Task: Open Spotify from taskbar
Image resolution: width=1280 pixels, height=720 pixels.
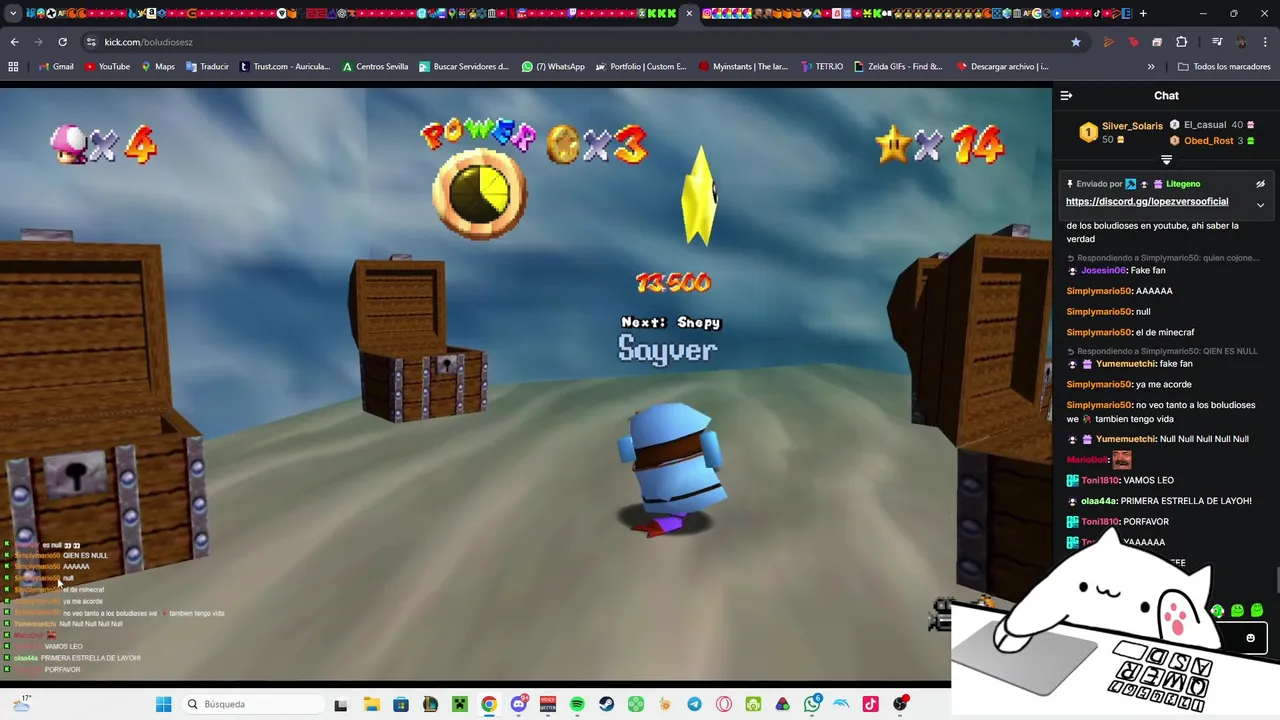Action: pyautogui.click(x=577, y=704)
